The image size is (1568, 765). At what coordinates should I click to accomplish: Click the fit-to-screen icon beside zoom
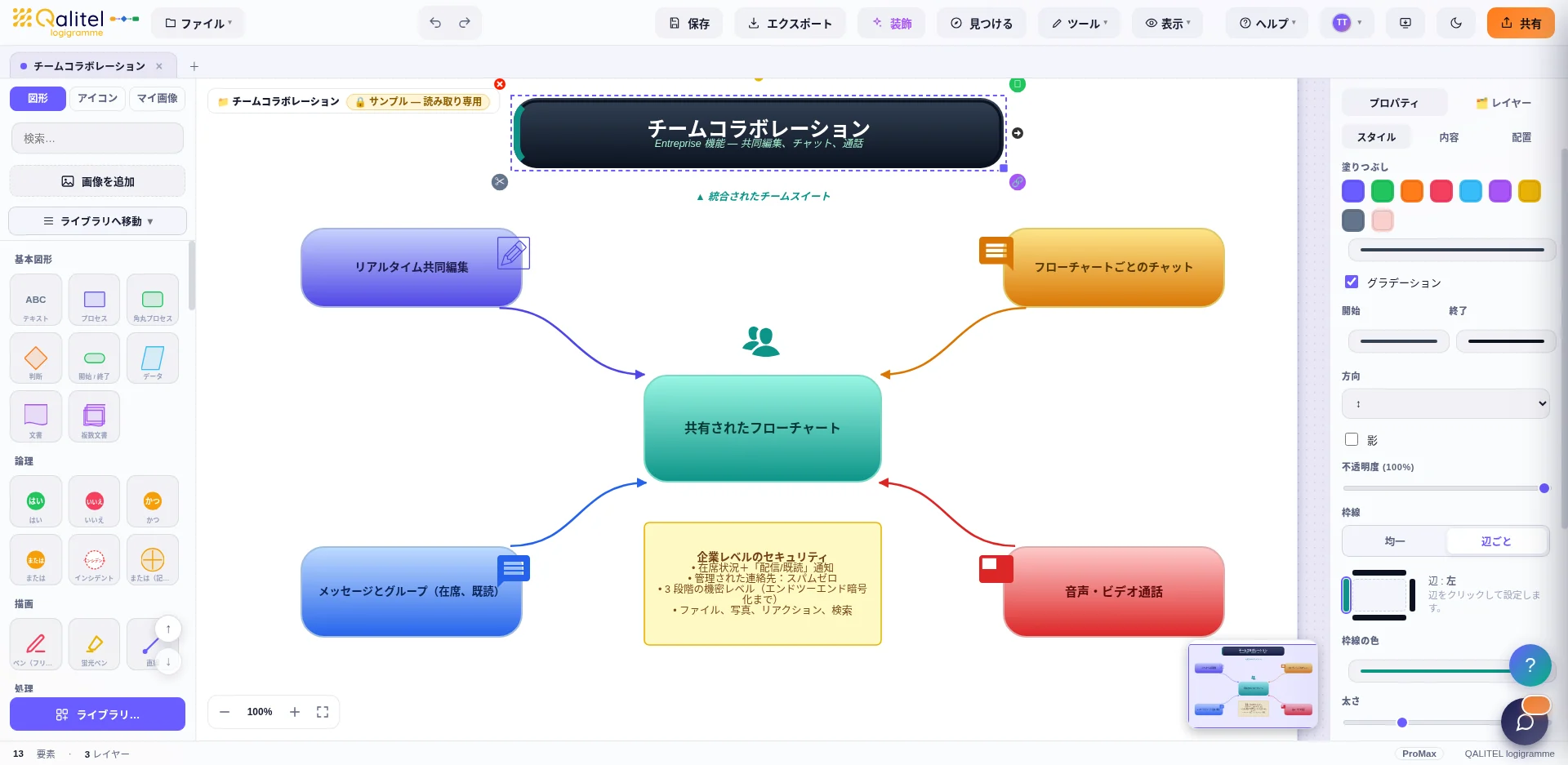click(323, 712)
